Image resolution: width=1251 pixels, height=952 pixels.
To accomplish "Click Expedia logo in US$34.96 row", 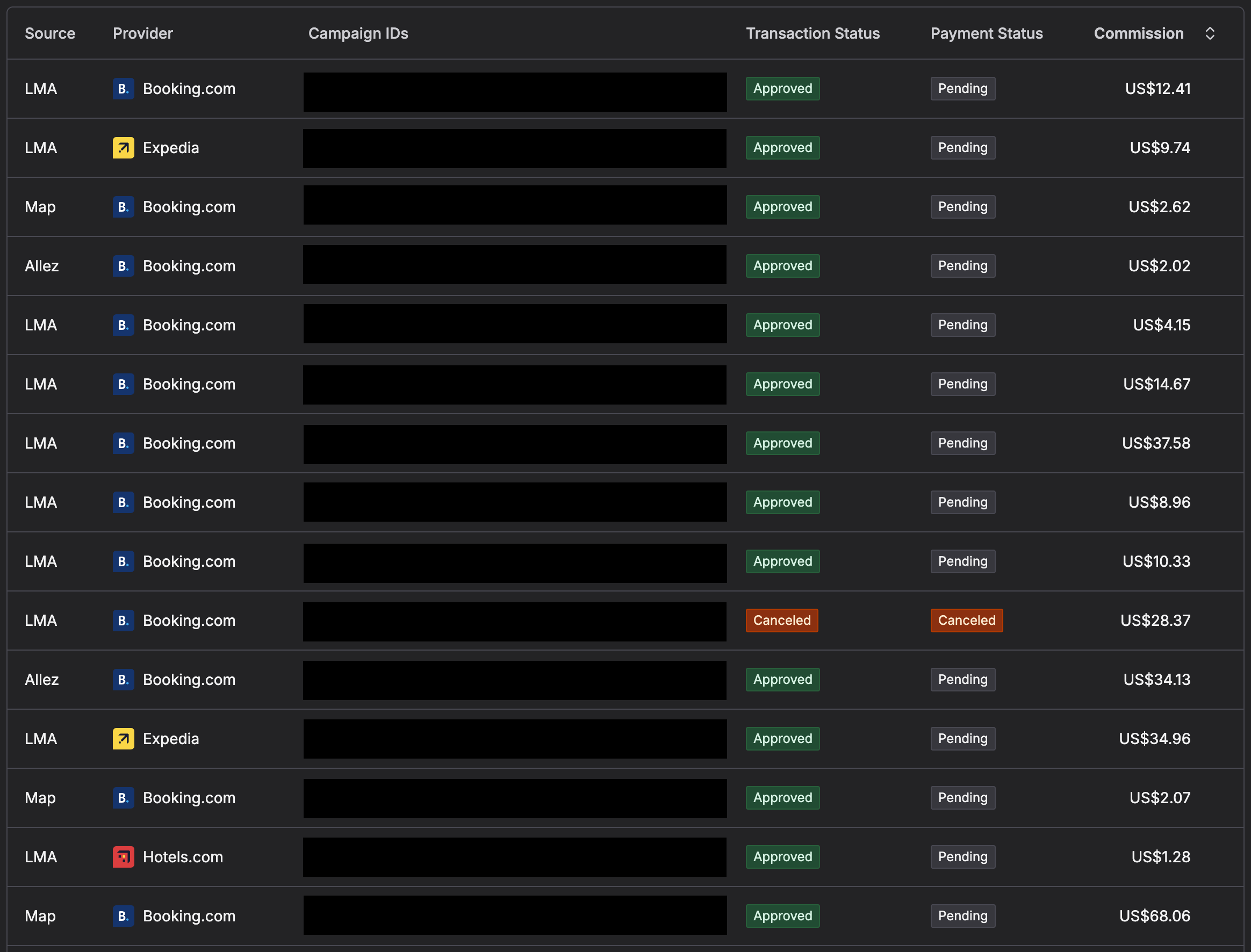I will (123, 739).
